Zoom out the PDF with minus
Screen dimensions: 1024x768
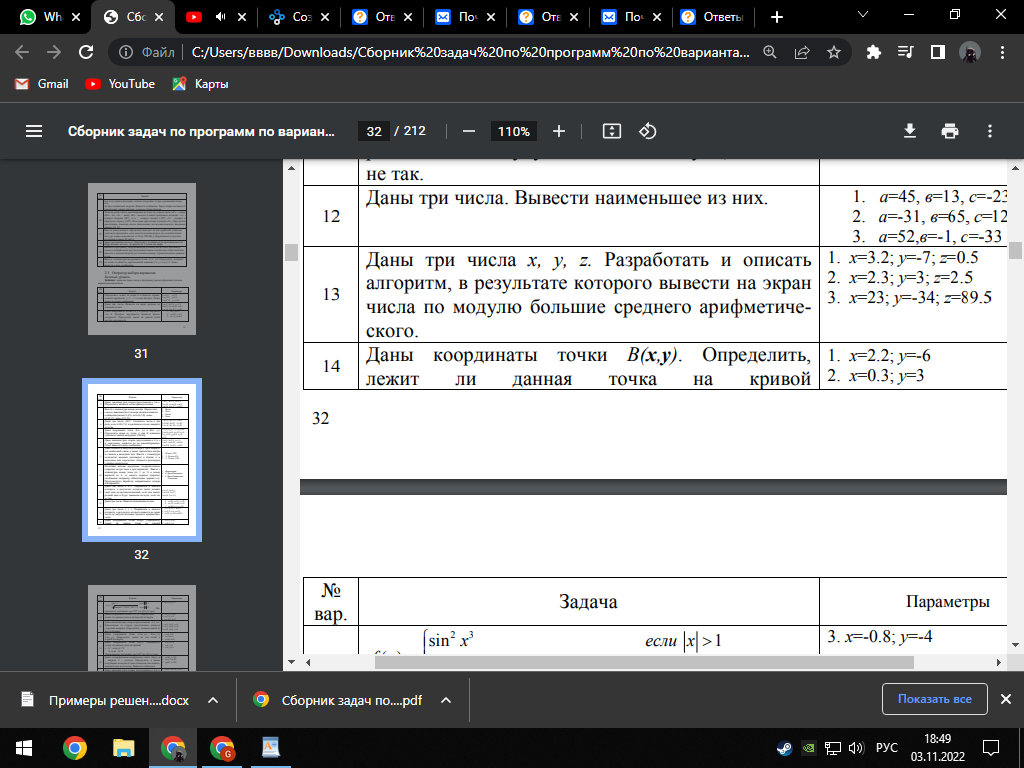pyautogui.click(x=469, y=131)
